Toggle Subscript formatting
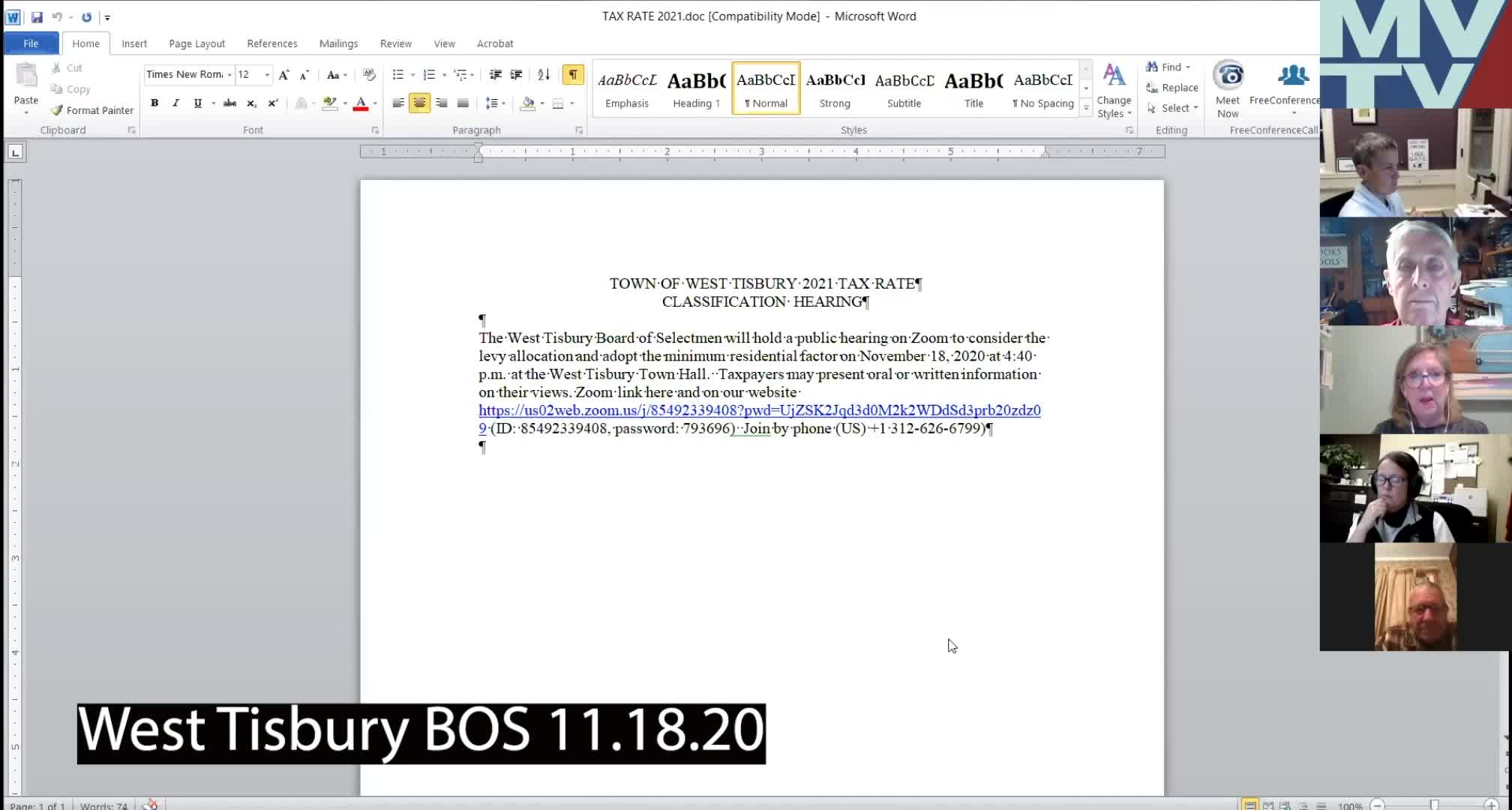 point(252,103)
